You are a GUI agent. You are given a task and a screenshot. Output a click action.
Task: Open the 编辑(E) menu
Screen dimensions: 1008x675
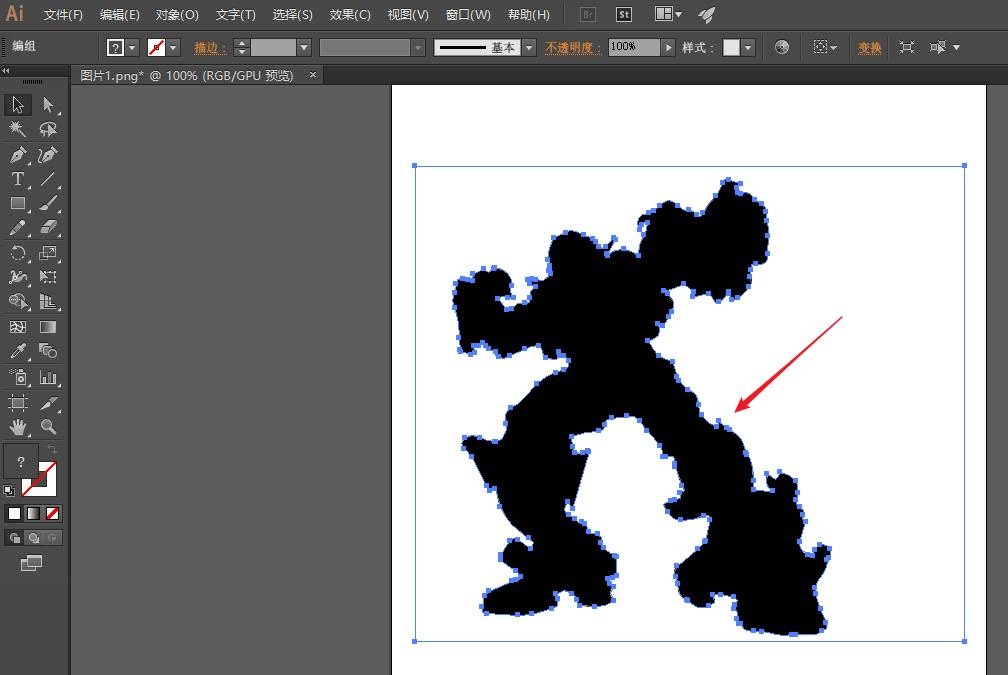[120, 15]
